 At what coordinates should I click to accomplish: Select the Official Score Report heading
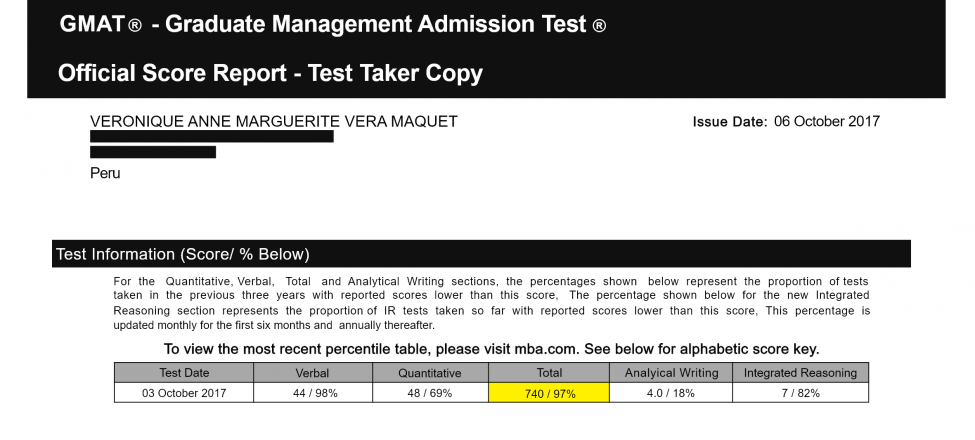coord(270,73)
